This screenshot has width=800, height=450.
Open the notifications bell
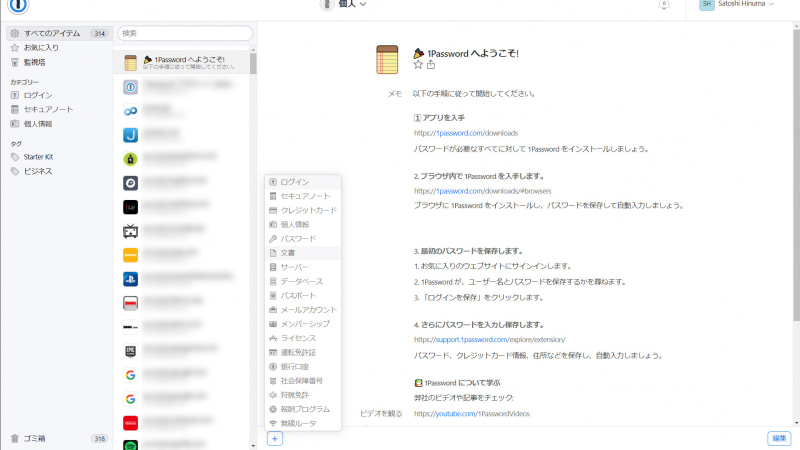click(x=663, y=5)
